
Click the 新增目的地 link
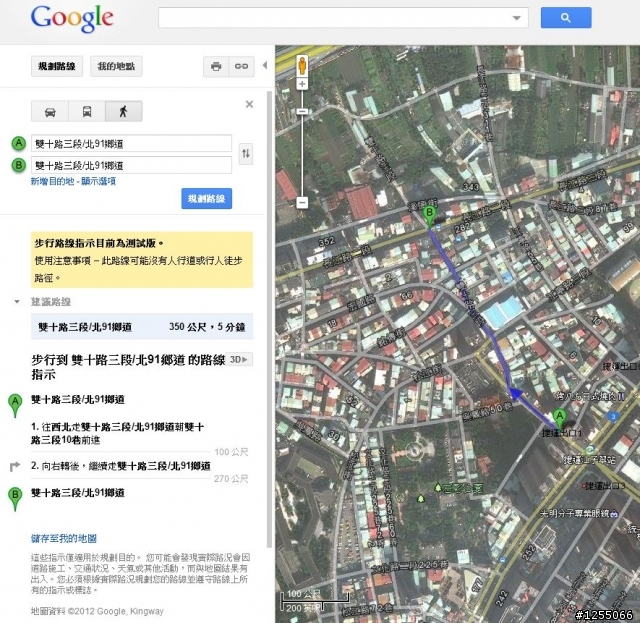(x=53, y=181)
